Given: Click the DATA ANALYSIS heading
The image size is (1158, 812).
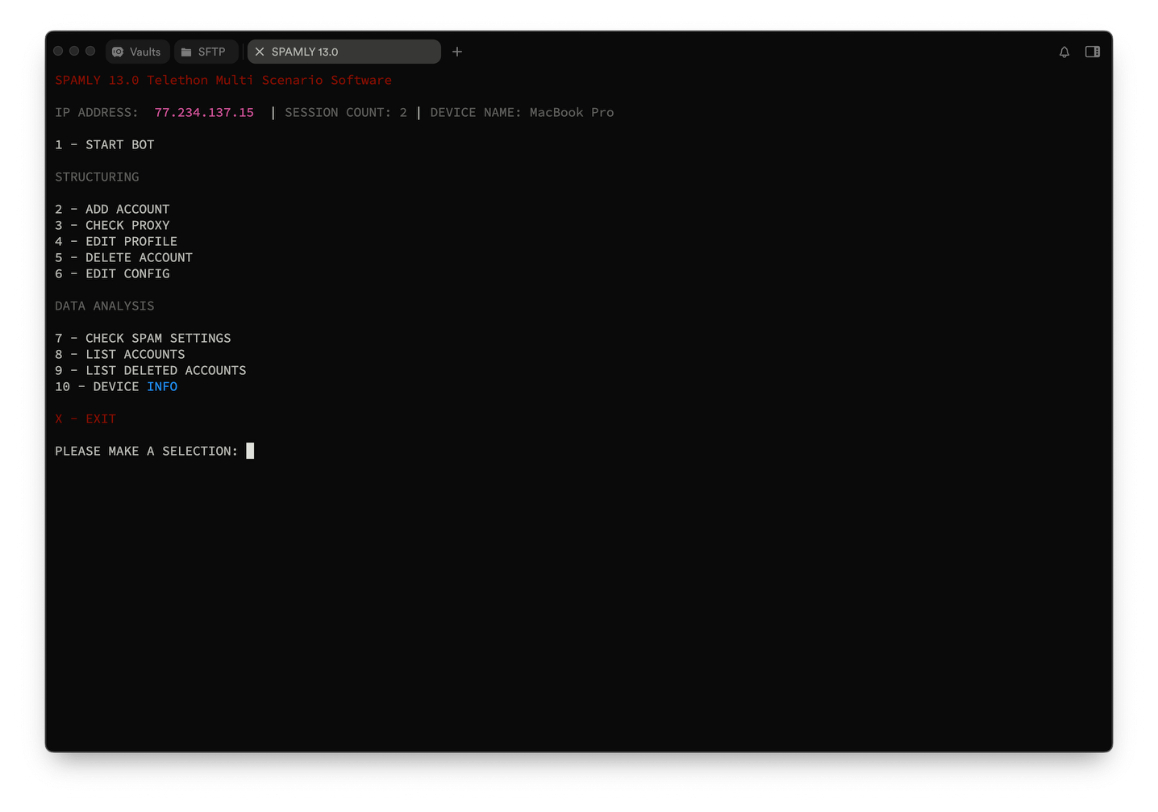Looking at the screenshot, I should point(104,306).
